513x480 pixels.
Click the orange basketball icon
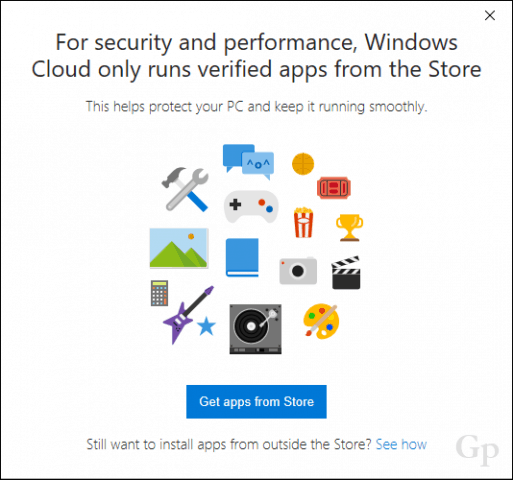click(303, 164)
